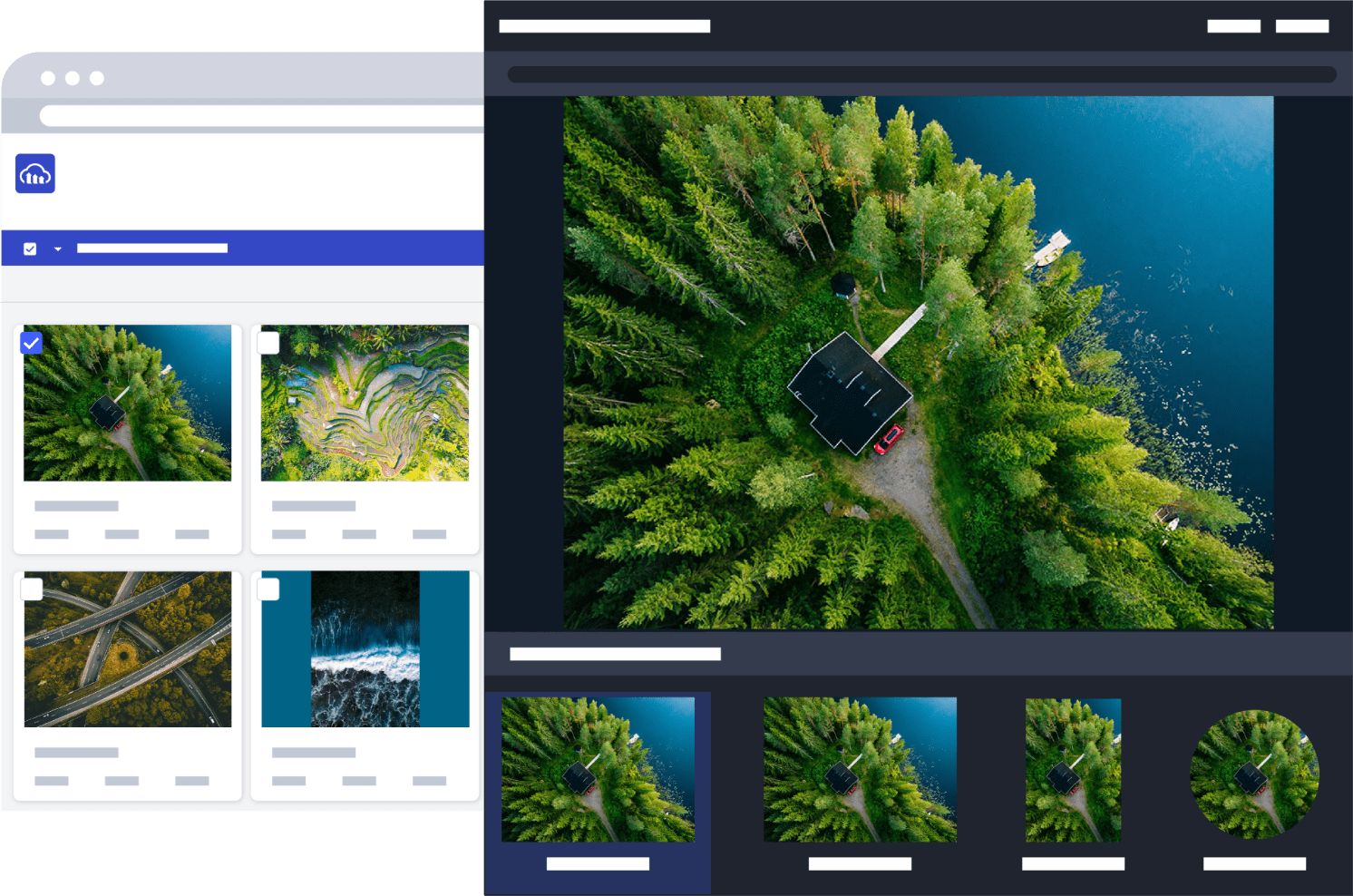The image size is (1353, 896).
Task: Pick the narrow portrait-cropped forest preview
Action: tap(1073, 769)
